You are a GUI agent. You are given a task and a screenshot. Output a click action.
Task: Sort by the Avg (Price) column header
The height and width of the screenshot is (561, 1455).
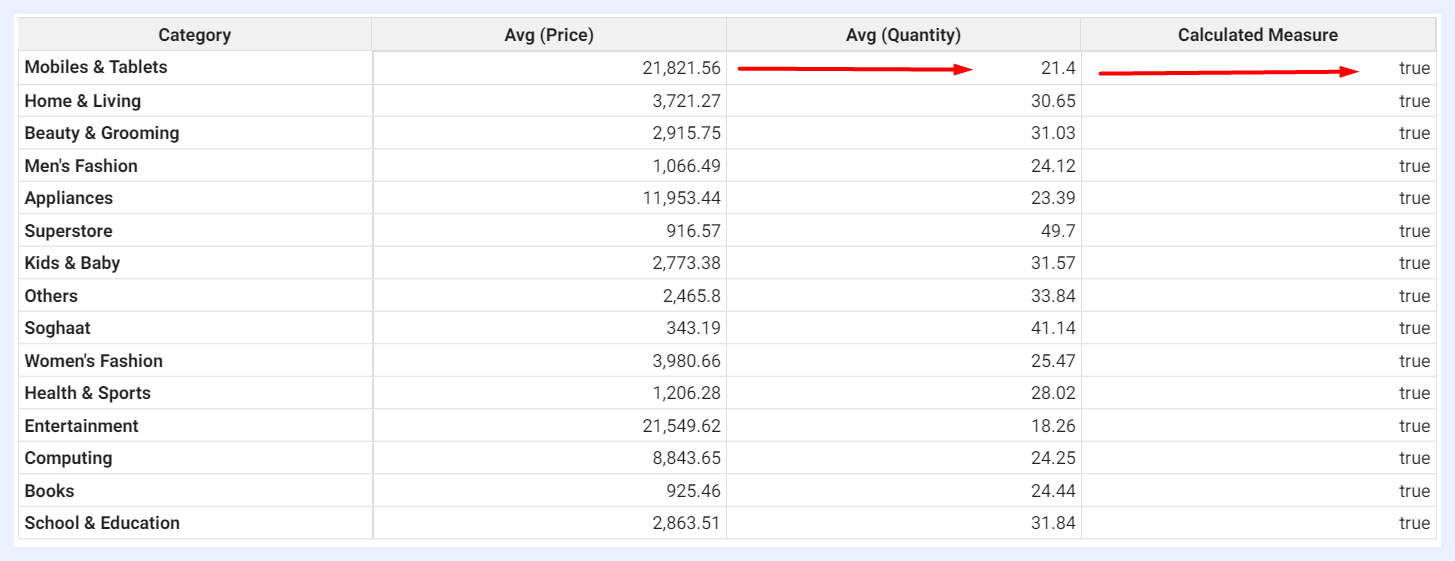(x=549, y=35)
